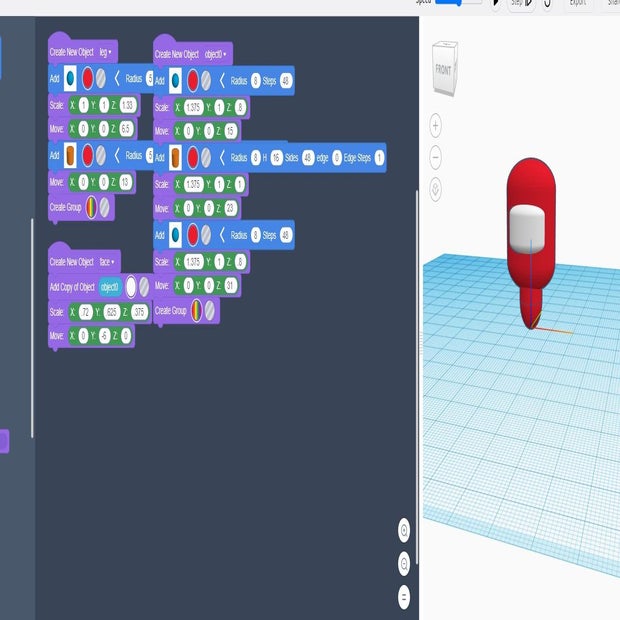Screen dimensions: 620x620
Task: Reset blocks workspace zoom with equals icon
Action: (x=404, y=597)
